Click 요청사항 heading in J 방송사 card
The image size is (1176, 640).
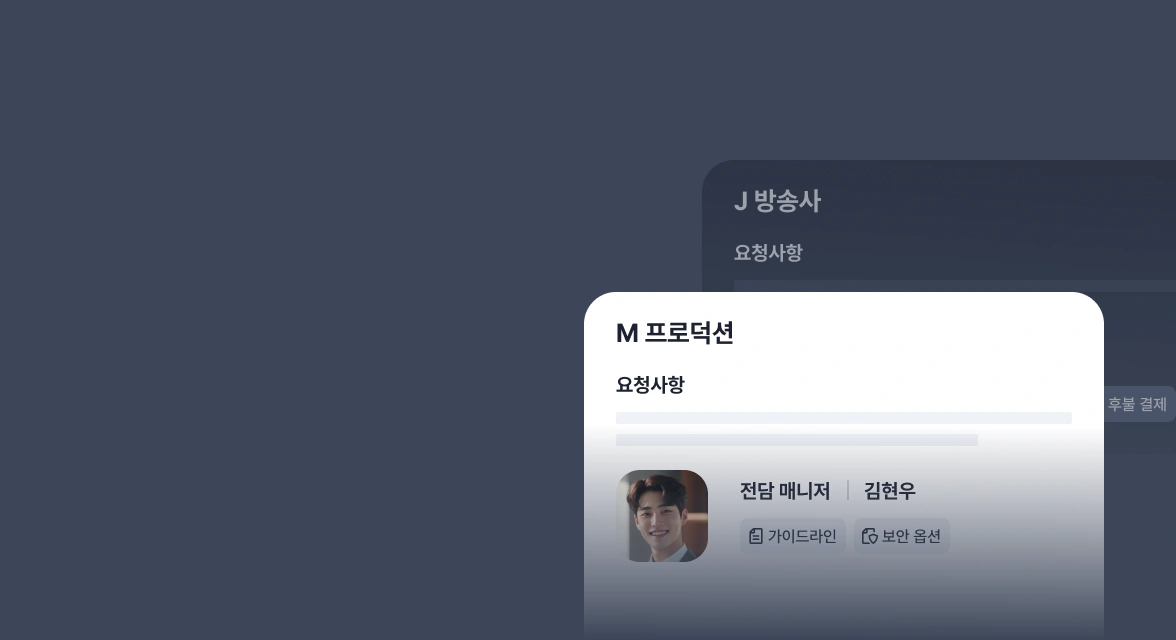click(x=768, y=253)
